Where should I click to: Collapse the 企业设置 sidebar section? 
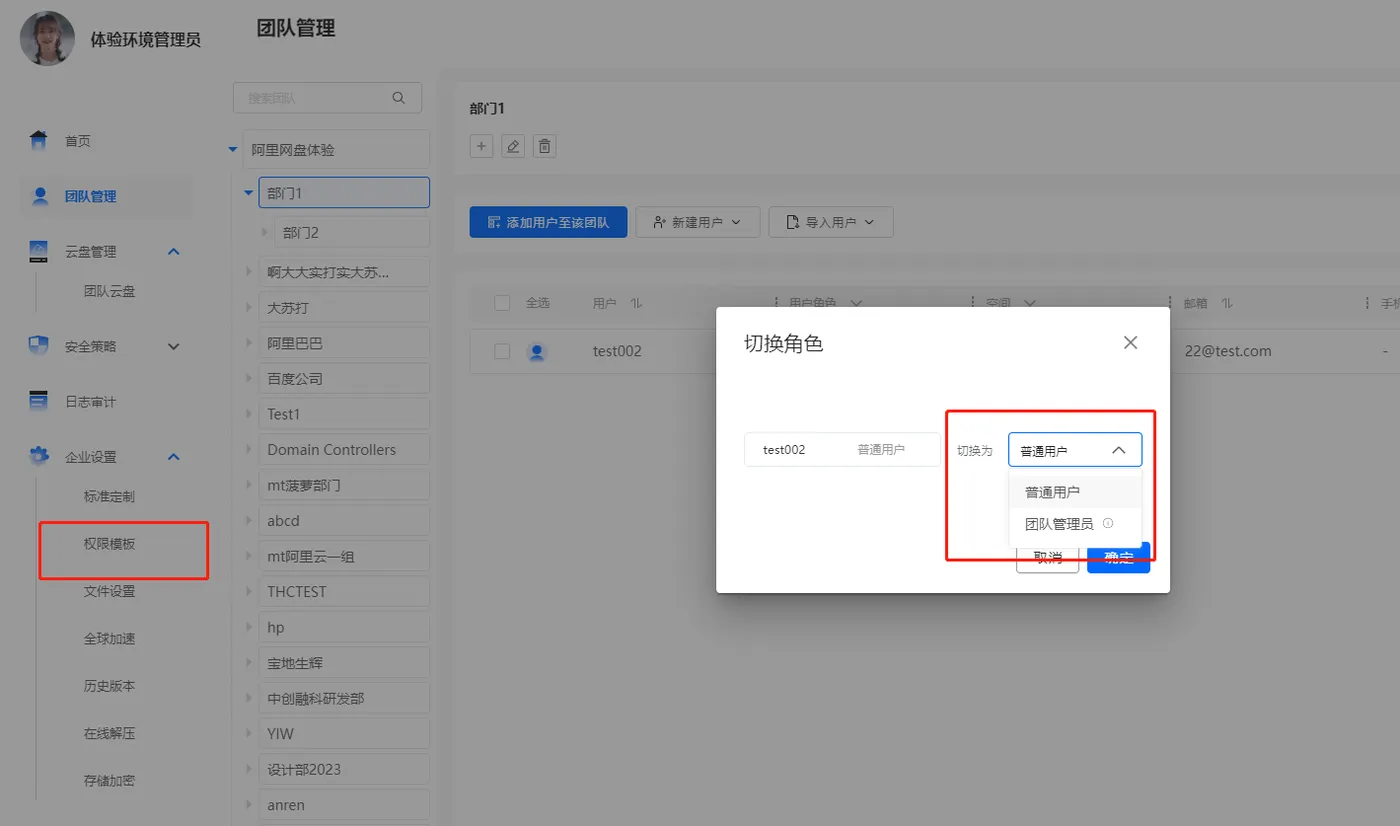(173, 457)
